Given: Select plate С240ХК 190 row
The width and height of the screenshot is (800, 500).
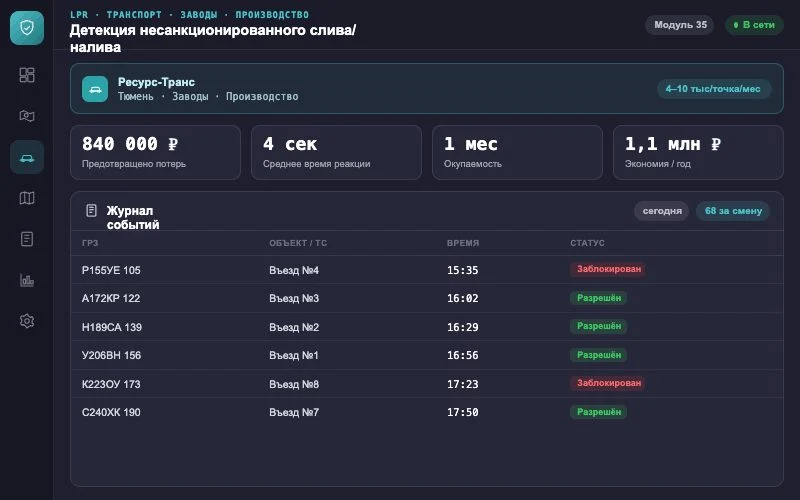Looking at the screenshot, I should (x=427, y=412).
